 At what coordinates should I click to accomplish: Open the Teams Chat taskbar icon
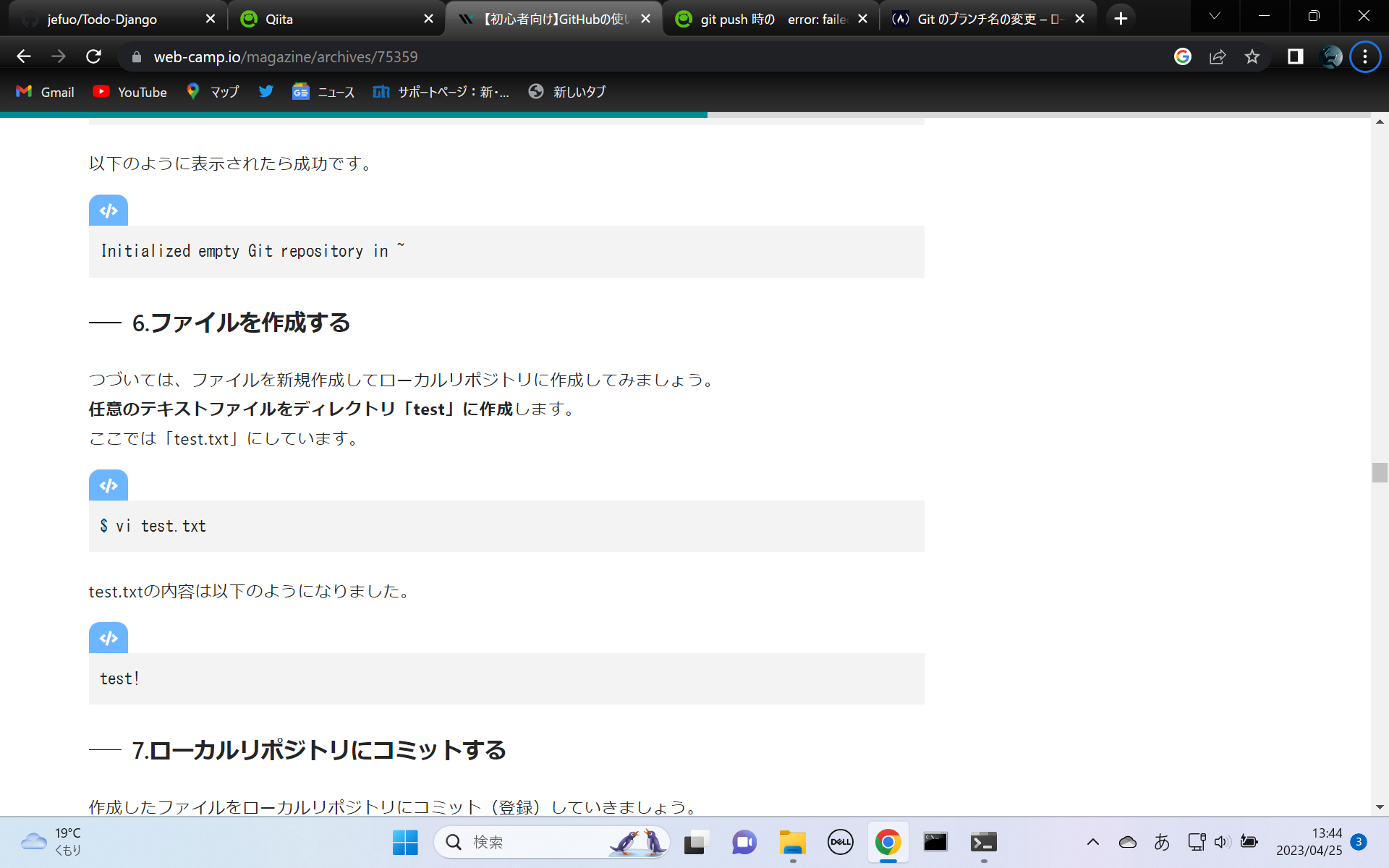(x=744, y=842)
